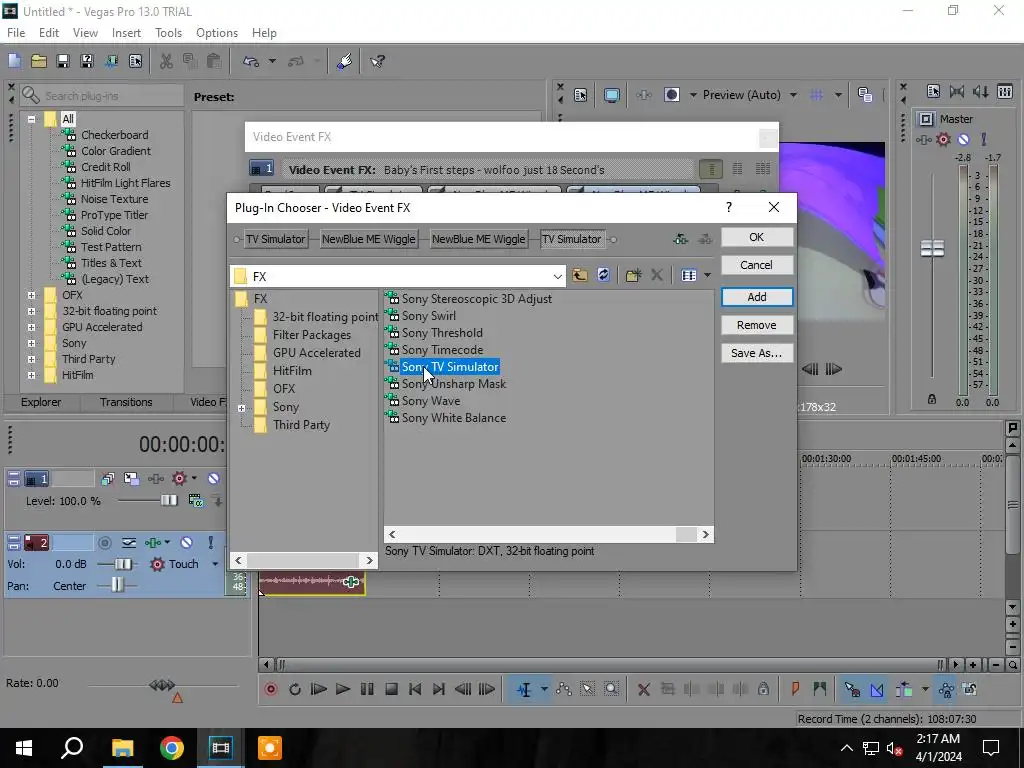Go to start of the timeline

coord(415,689)
